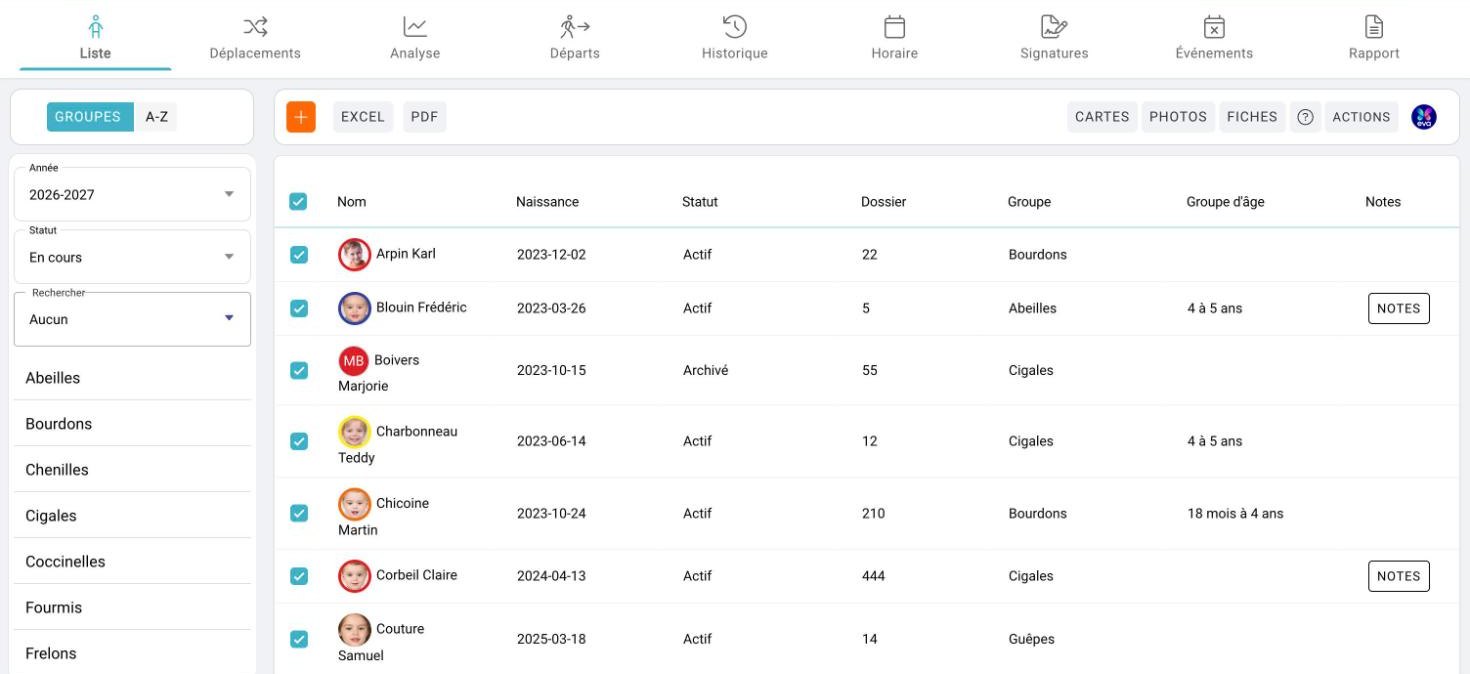Uncheck the Charbonneau Teddy row checkbox

(298, 441)
